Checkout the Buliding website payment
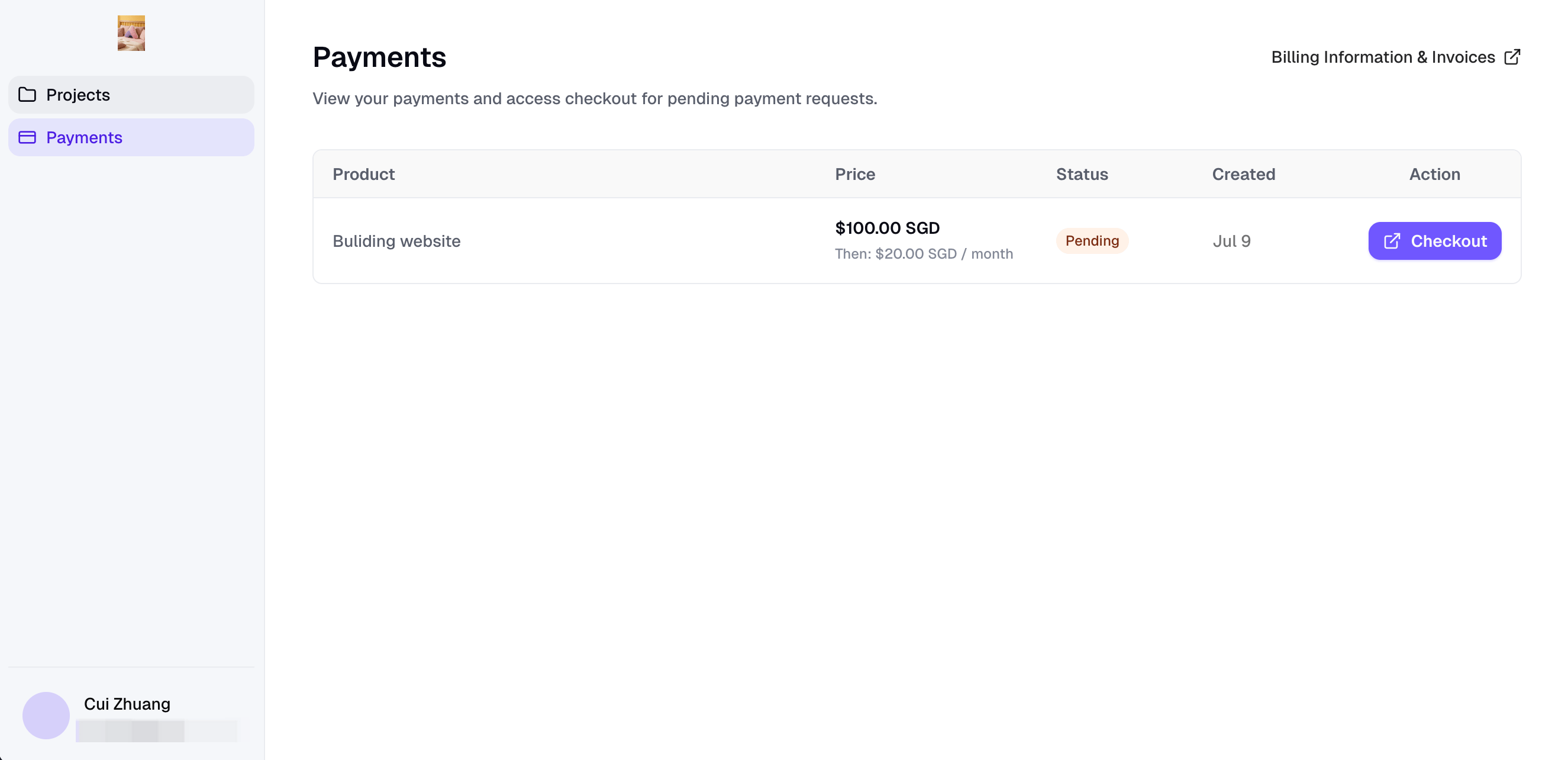 tap(1435, 241)
